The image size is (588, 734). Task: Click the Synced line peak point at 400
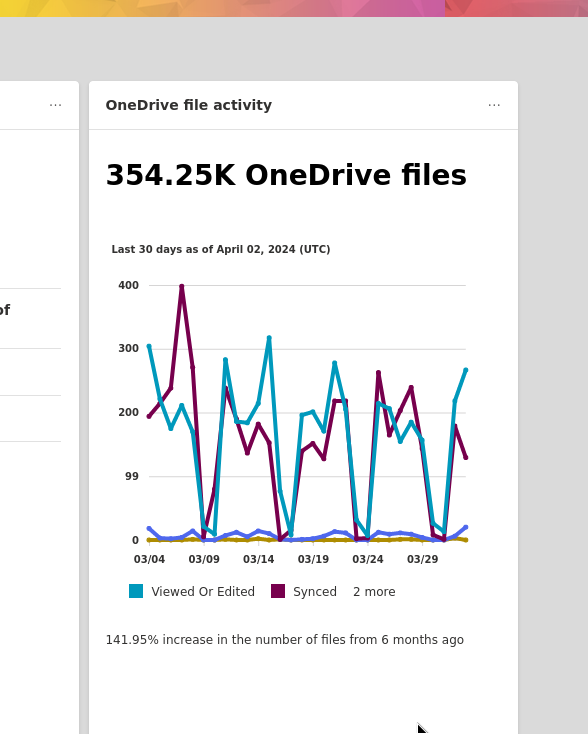click(182, 286)
